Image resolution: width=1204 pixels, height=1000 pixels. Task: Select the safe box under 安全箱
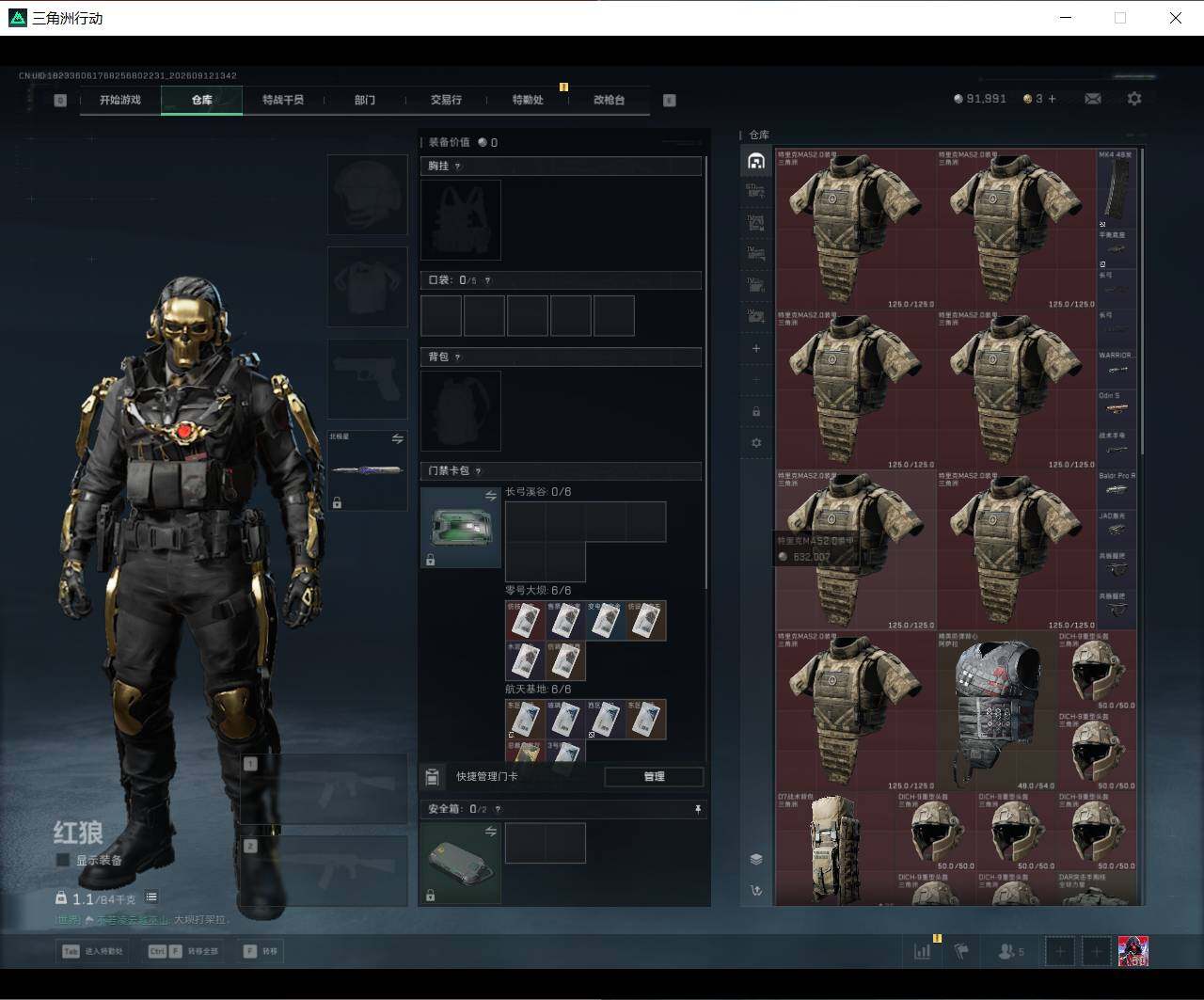coord(461,864)
